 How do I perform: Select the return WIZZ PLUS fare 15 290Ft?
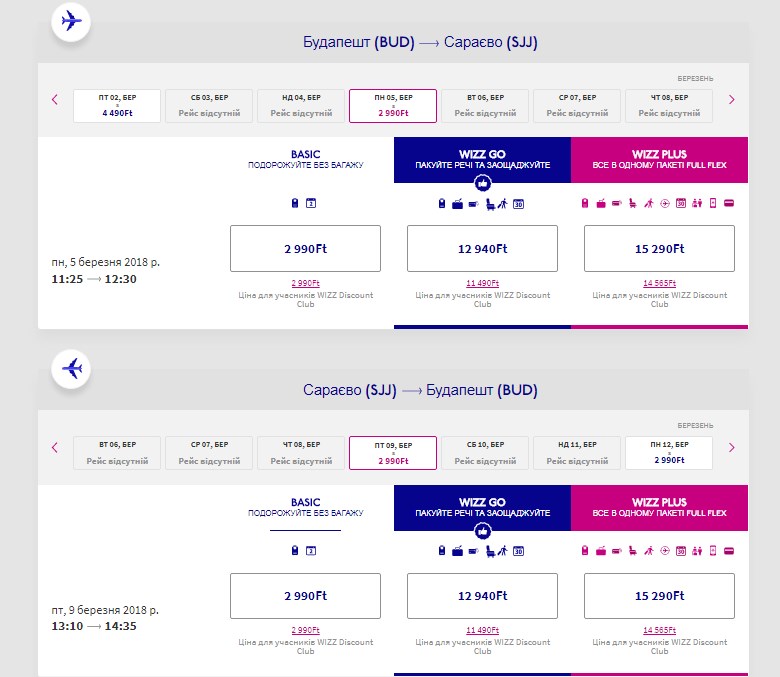[x=659, y=596]
